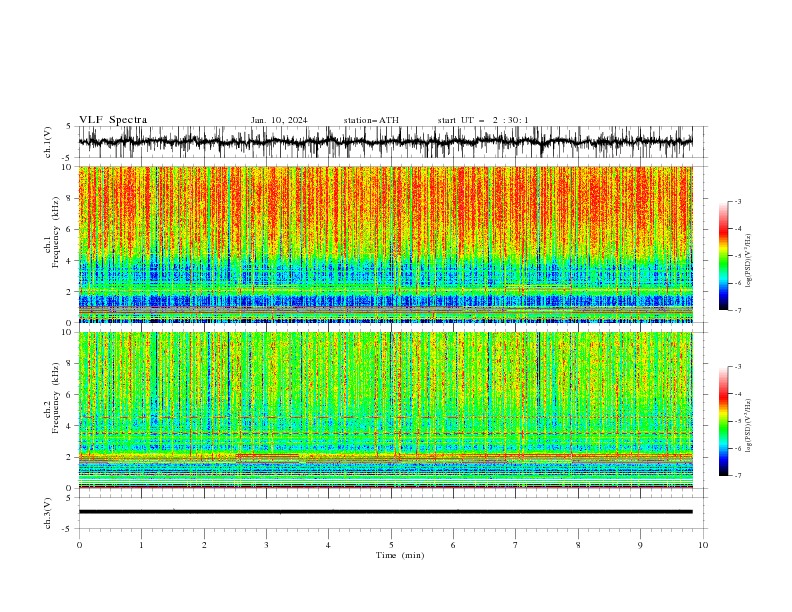Click the ch.2 spectrogram panel
This screenshot has width=792, height=612.
tap(385, 410)
